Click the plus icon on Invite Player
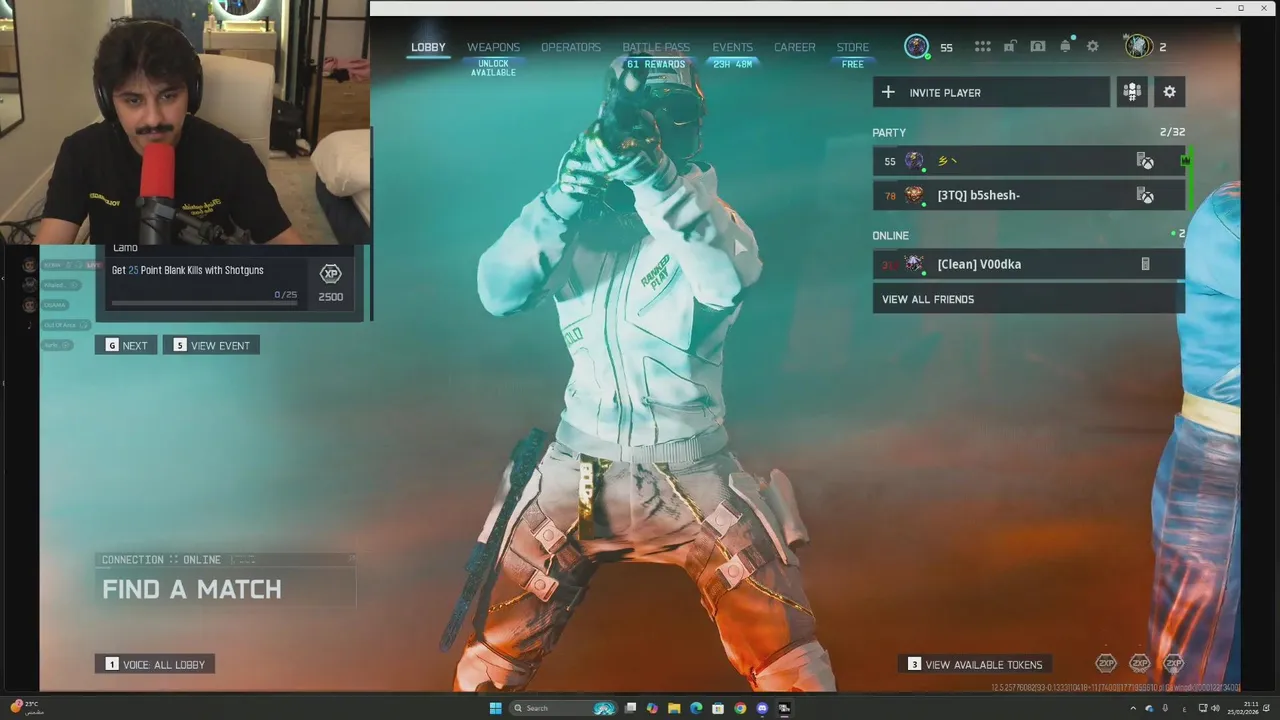This screenshot has height=720, width=1280. (888, 92)
